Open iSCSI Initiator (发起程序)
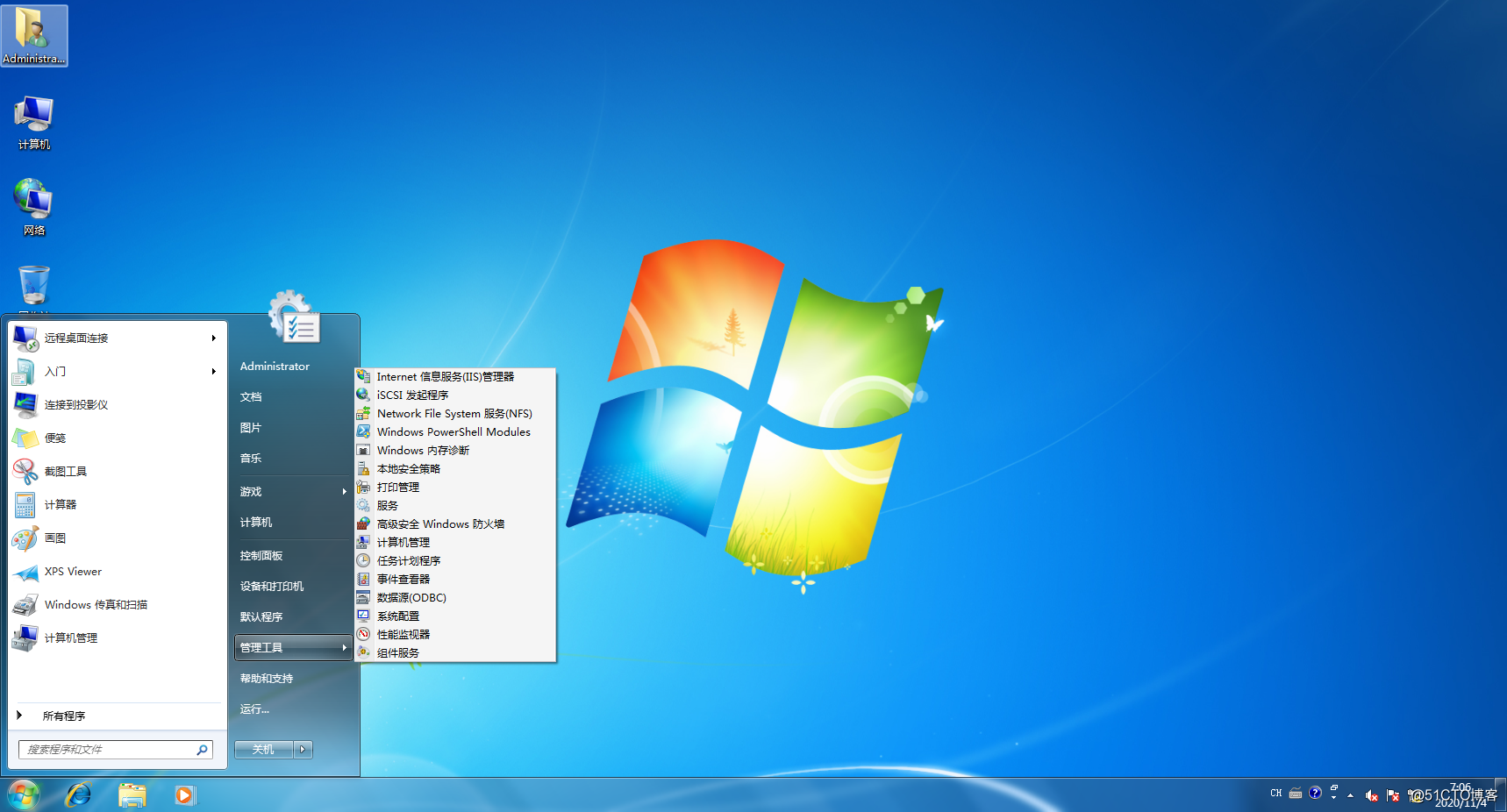The image size is (1507, 812). pos(455,395)
